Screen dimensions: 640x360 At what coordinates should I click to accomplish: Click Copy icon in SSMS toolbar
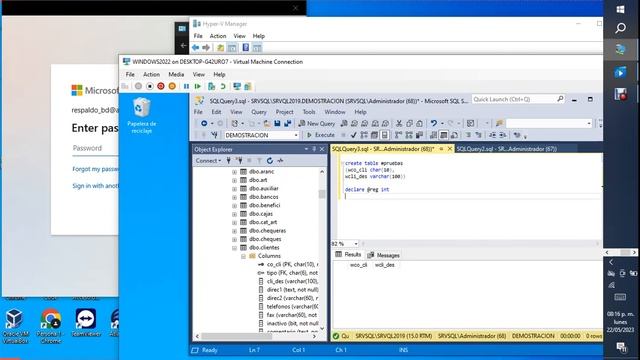(409, 123)
